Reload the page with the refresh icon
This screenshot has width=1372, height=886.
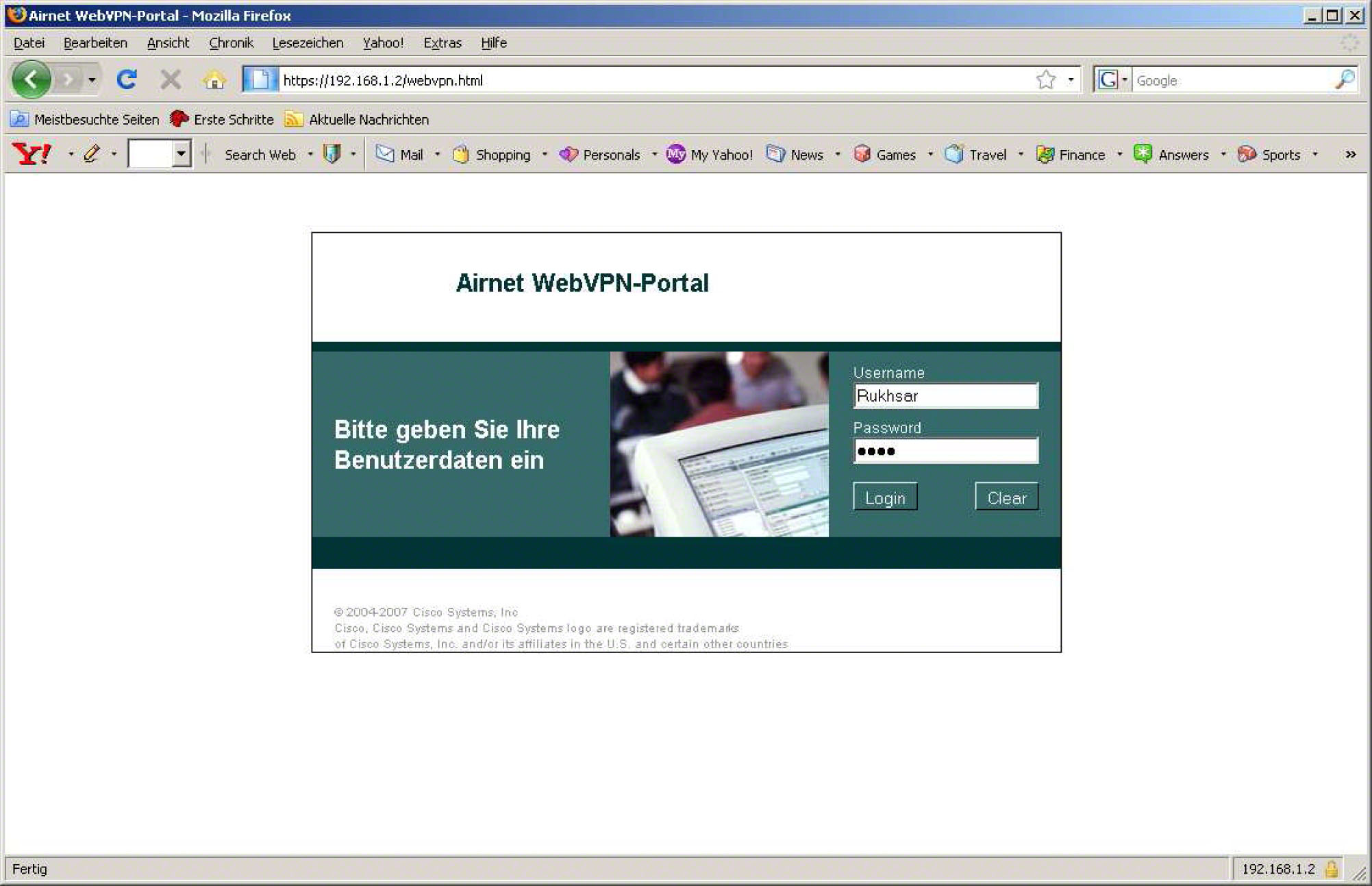click(127, 79)
